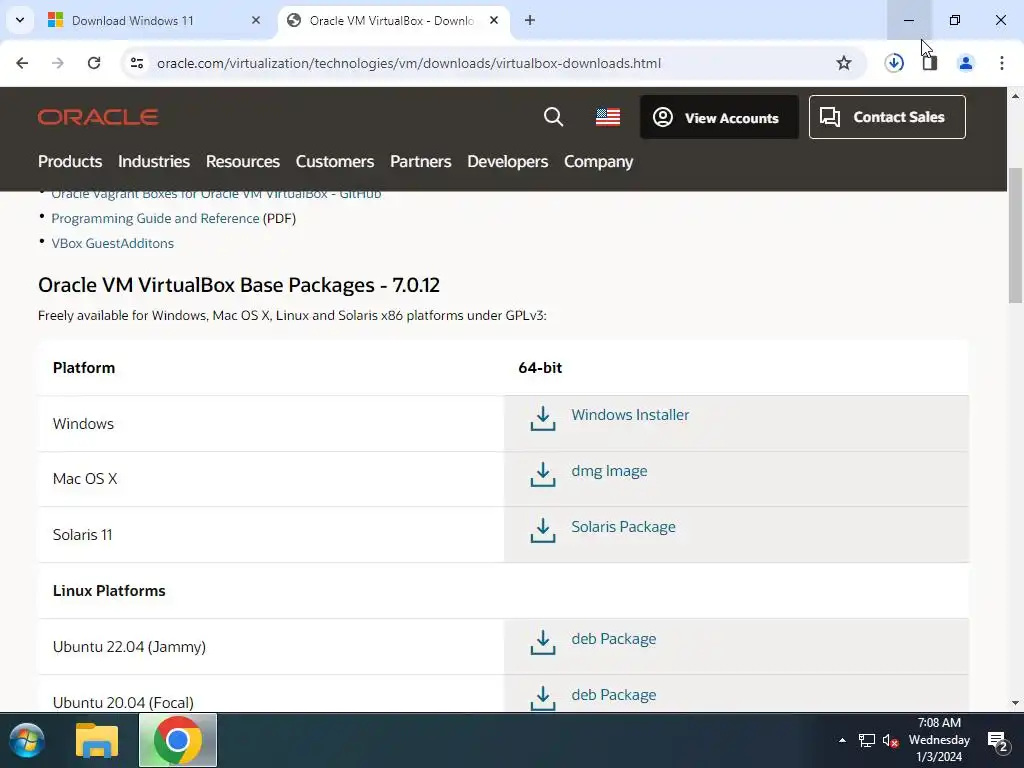The height and width of the screenshot is (768, 1024).
Task: Click the download icon in Ubuntu 20.04 row
Action: point(543,697)
